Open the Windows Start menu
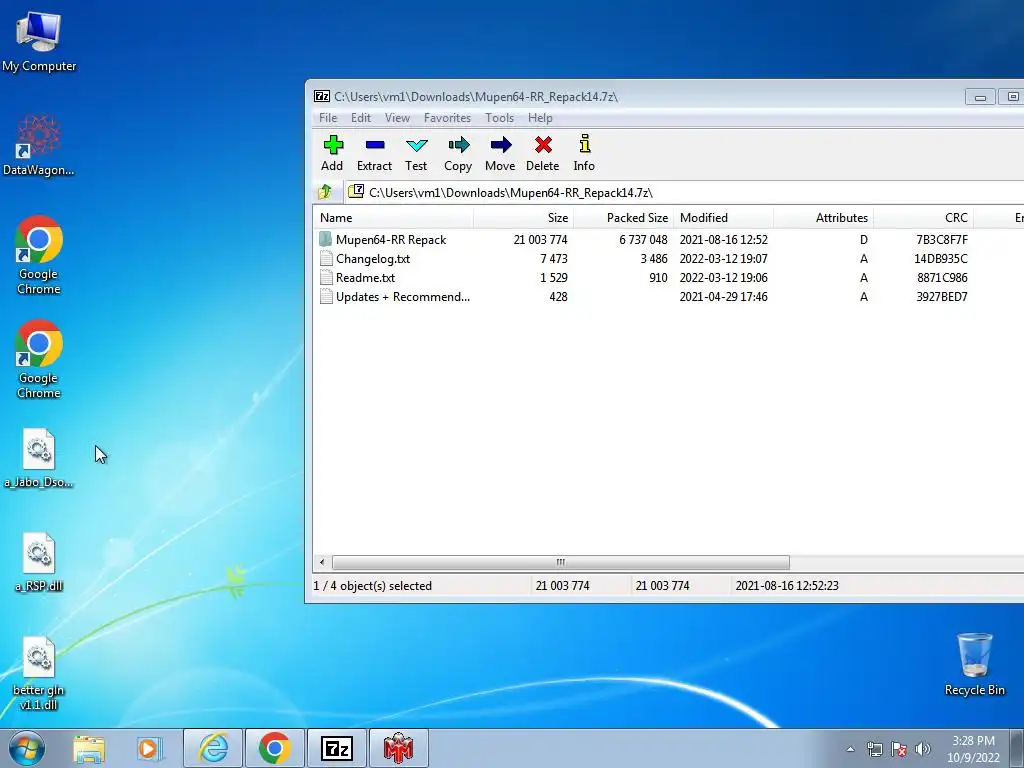1024x768 pixels. [x=26, y=748]
